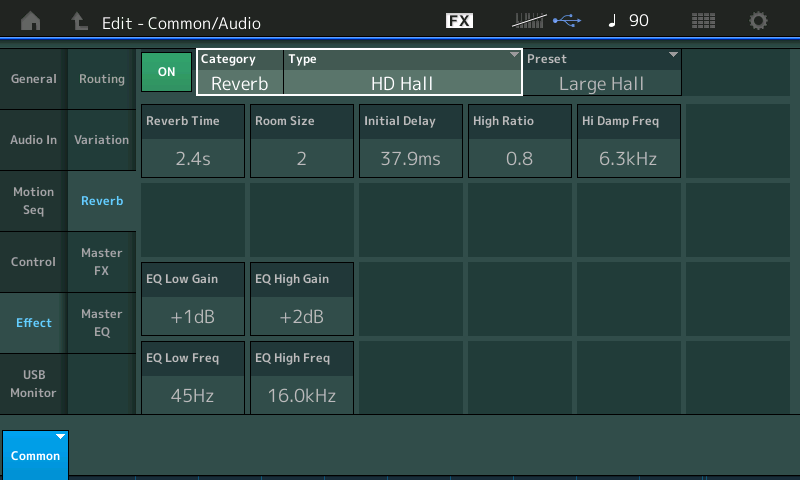This screenshot has width=800, height=480.
Task: Select the Motion Seq tab
Action: [34, 200]
